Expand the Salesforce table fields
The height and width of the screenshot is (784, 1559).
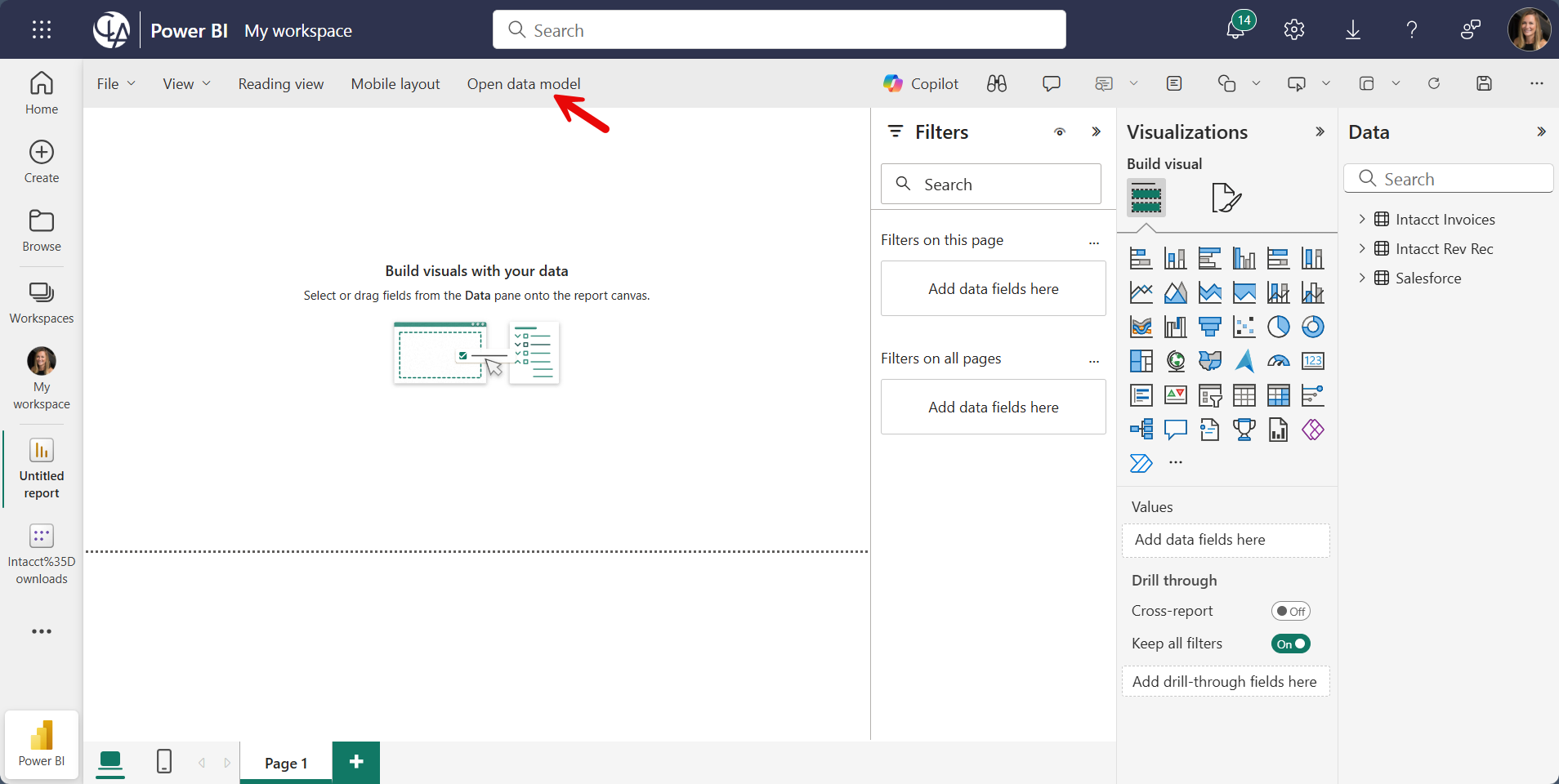(x=1362, y=278)
